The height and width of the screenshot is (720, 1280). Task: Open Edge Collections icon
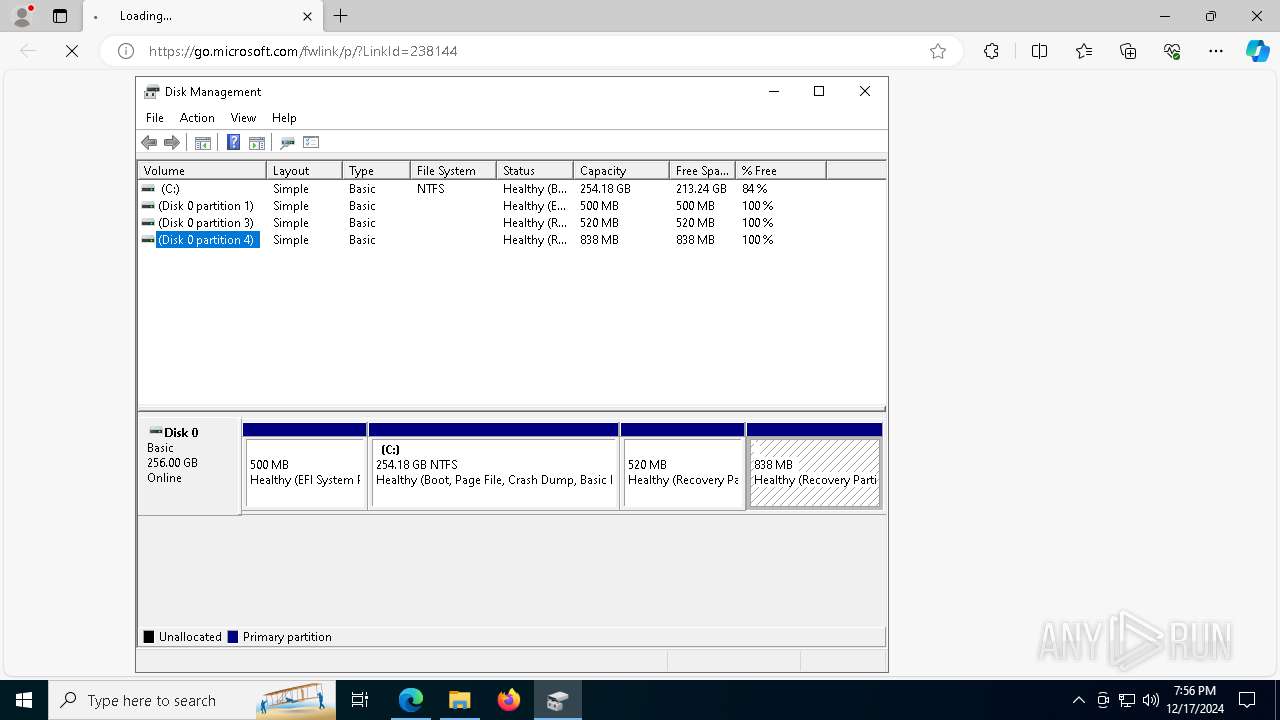tap(1128, 51)
